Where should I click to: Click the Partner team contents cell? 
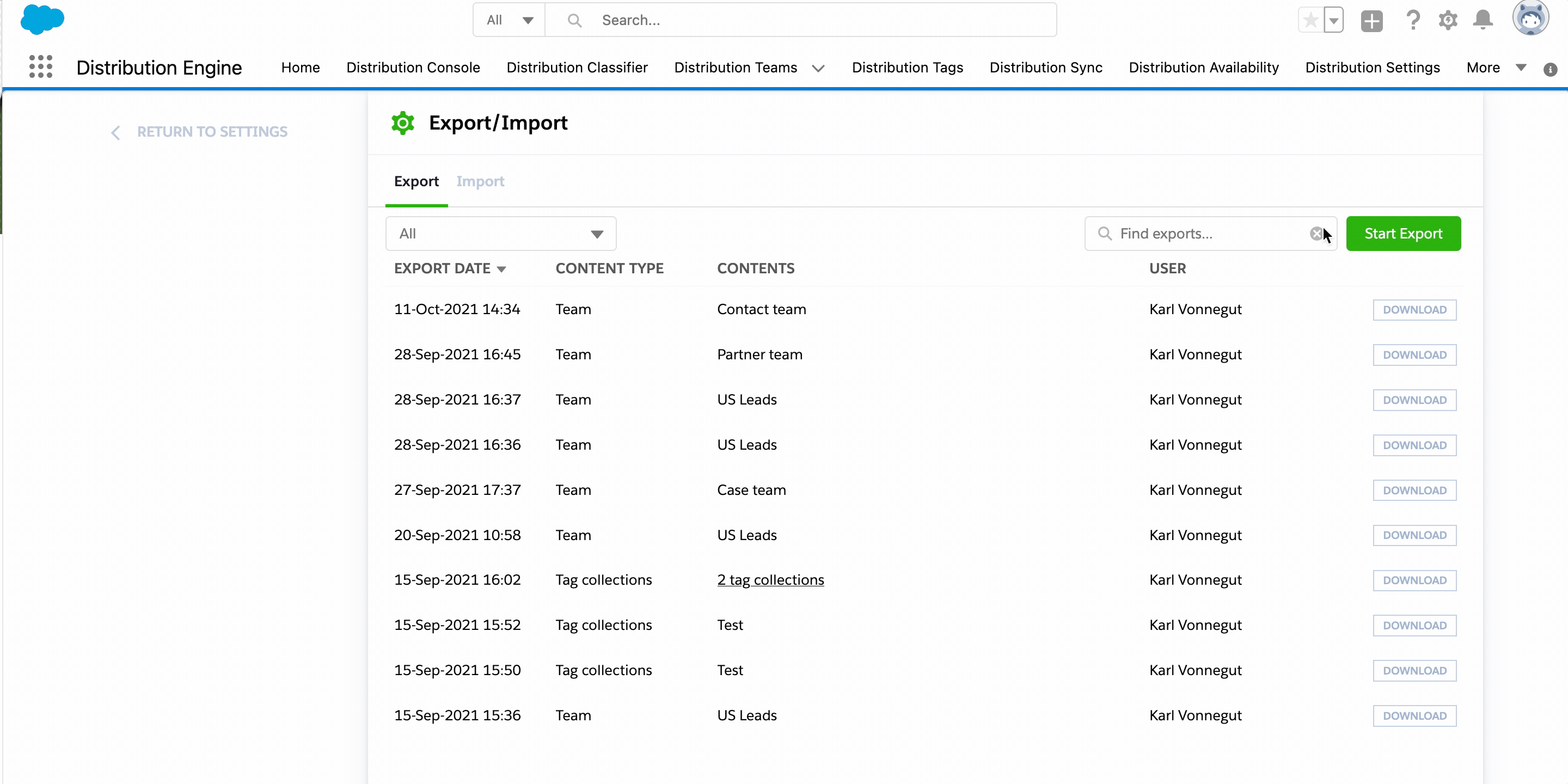tap(759, 354)
